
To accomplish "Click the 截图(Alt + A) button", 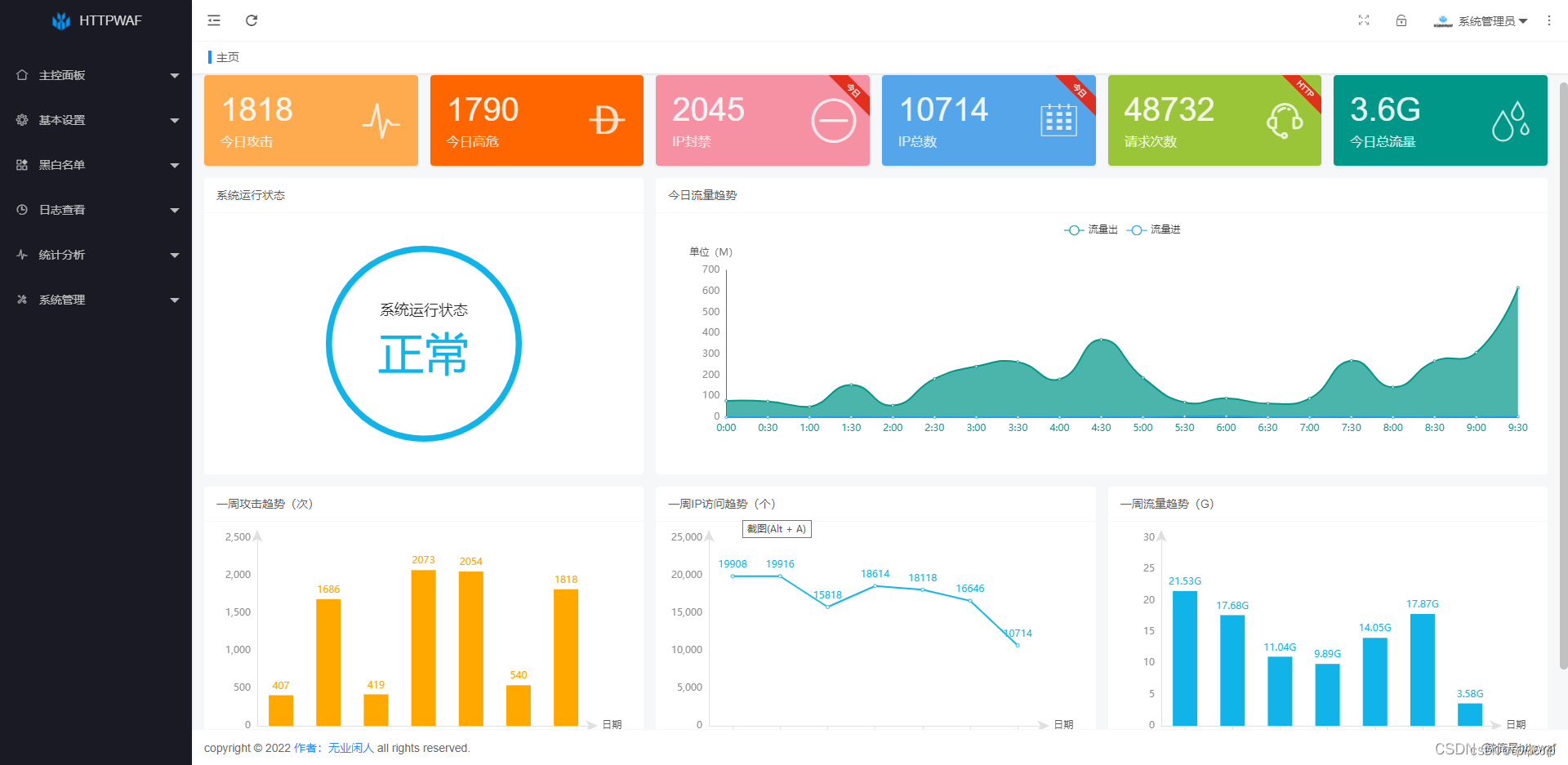I will click(x=776, y=529).
